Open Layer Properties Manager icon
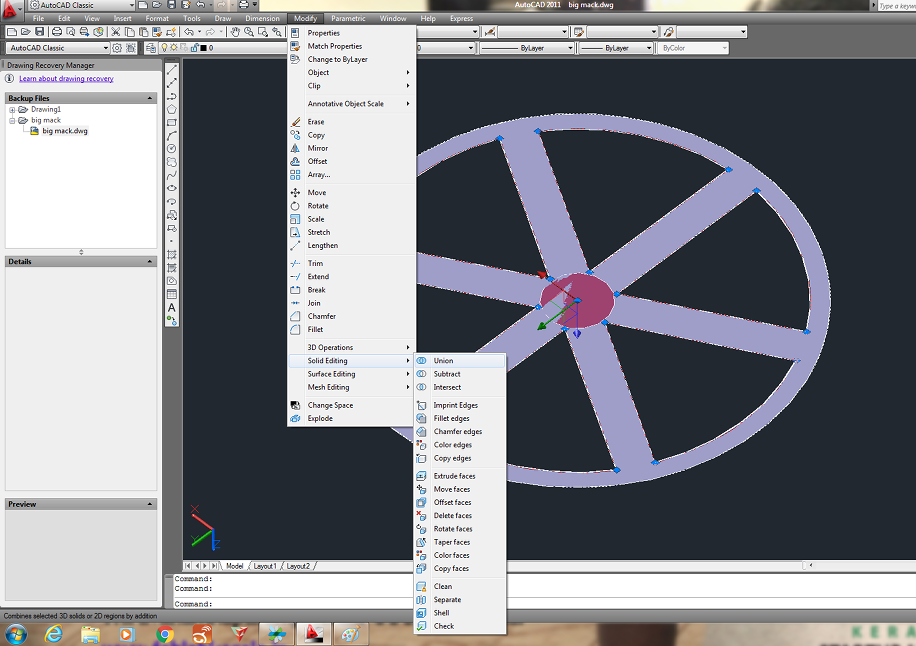Viewport: 916px width, 646px height. click(151, 48)
